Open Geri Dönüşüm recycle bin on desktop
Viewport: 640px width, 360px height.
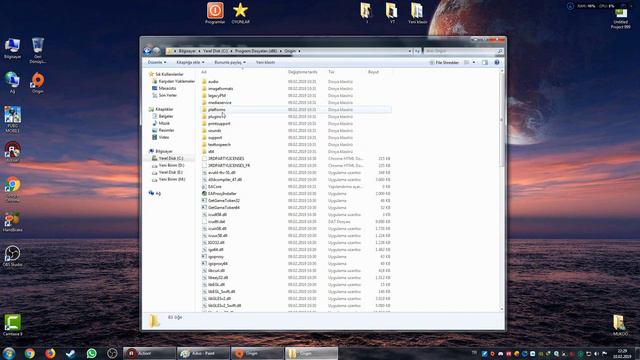point(38,51)
